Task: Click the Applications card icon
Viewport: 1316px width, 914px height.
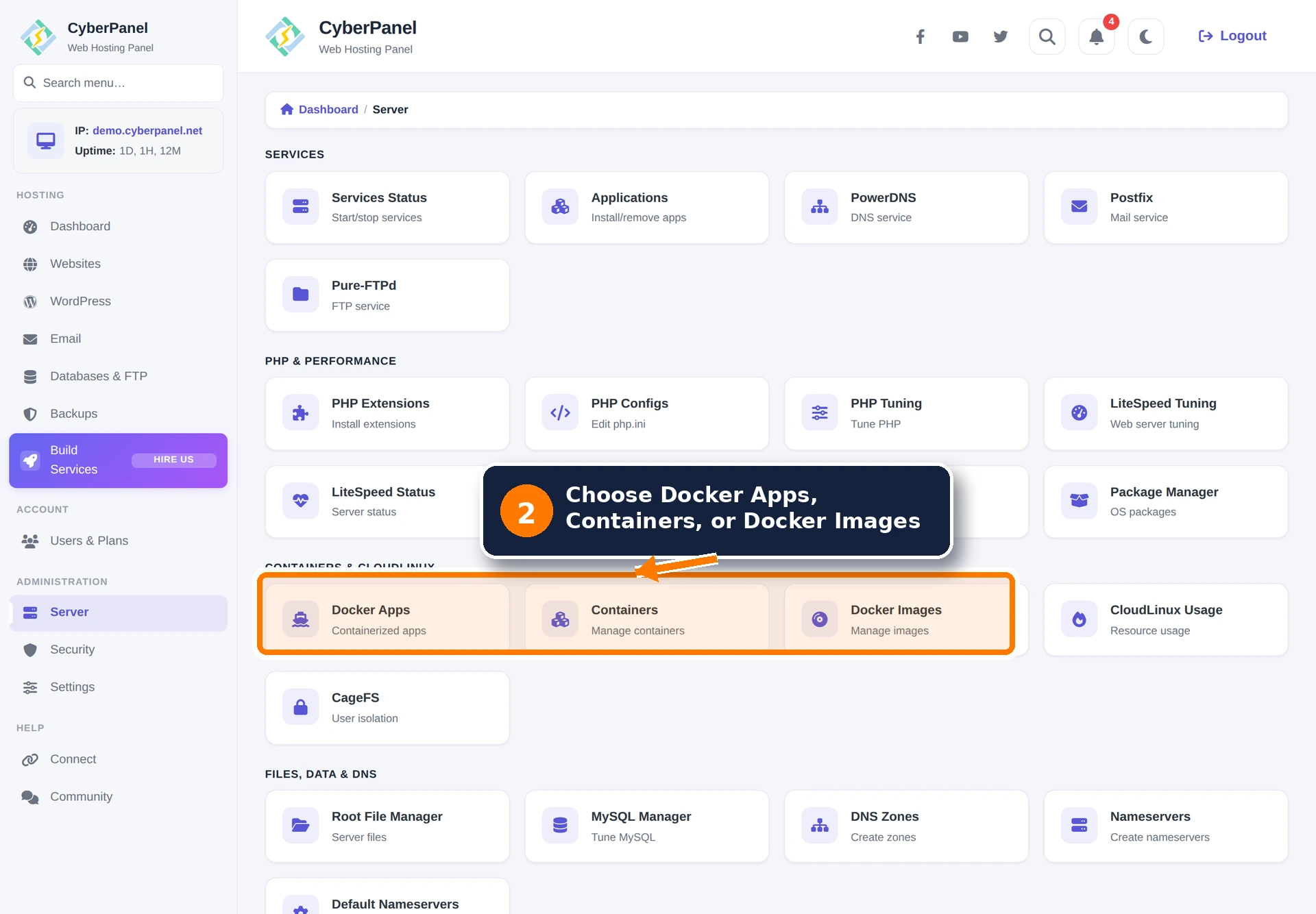Action: pos(560,206)
